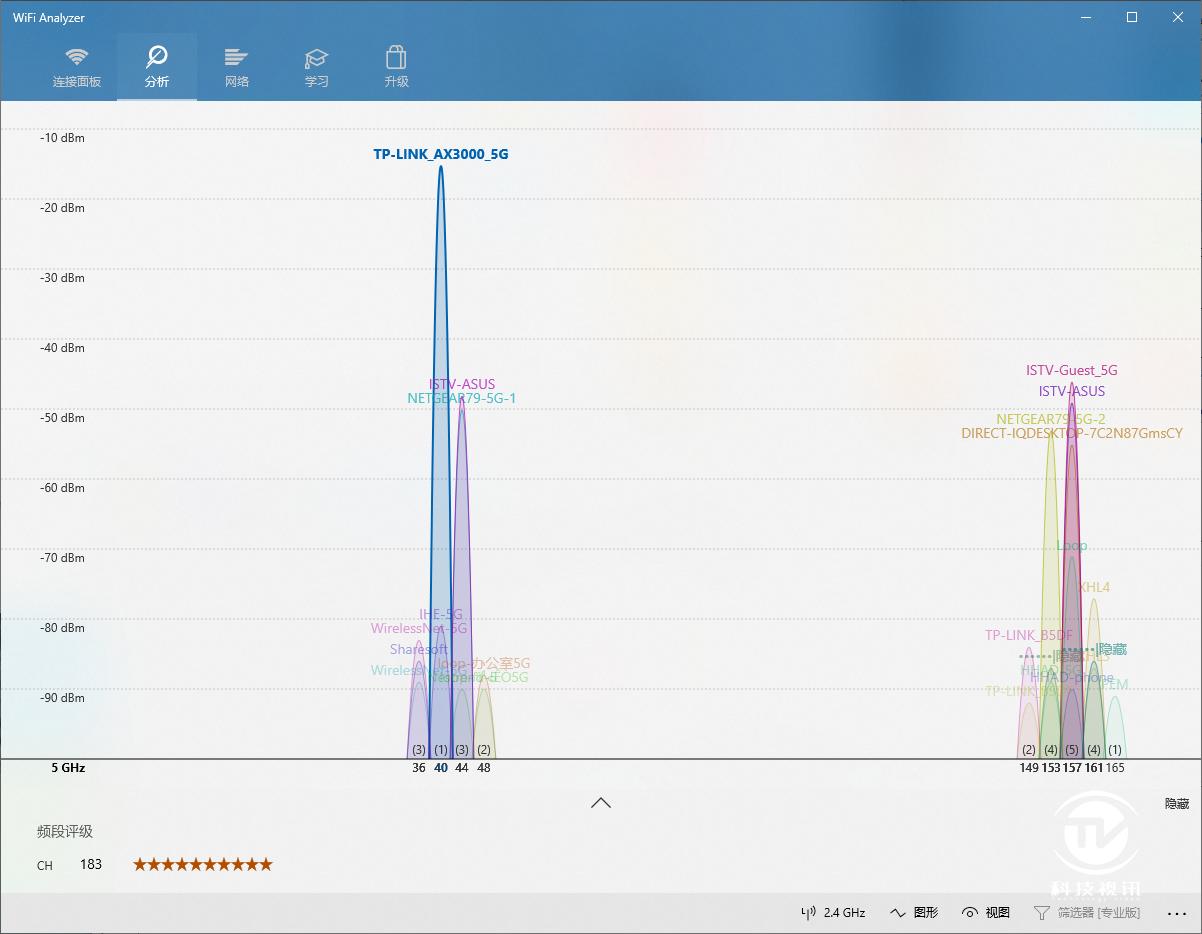
Task: Switch to the 网络 (Networks) tab
Action: pos(237,67)
